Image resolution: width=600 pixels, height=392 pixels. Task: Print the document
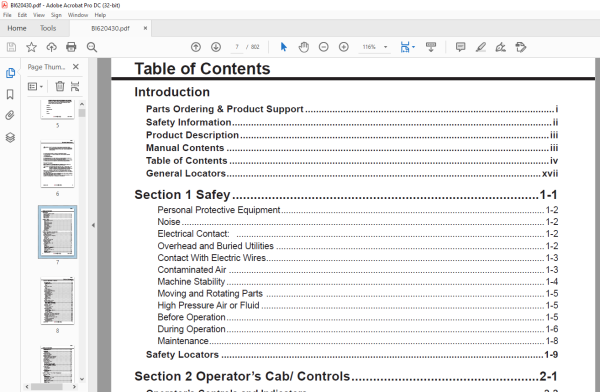(x=71, y=47)
